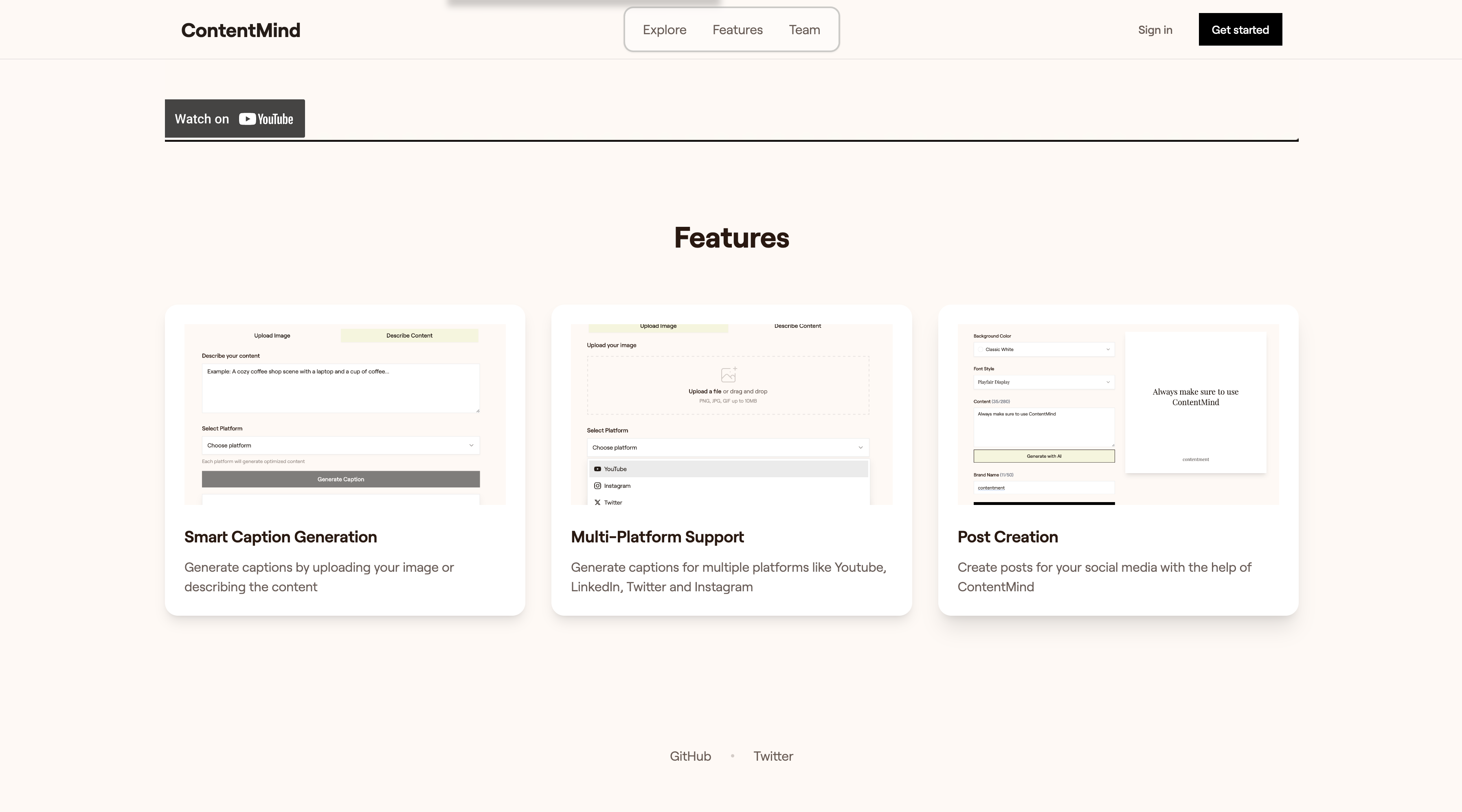Click the ContentMind logo
1462x812 pixels.
[x=240, y=30]
